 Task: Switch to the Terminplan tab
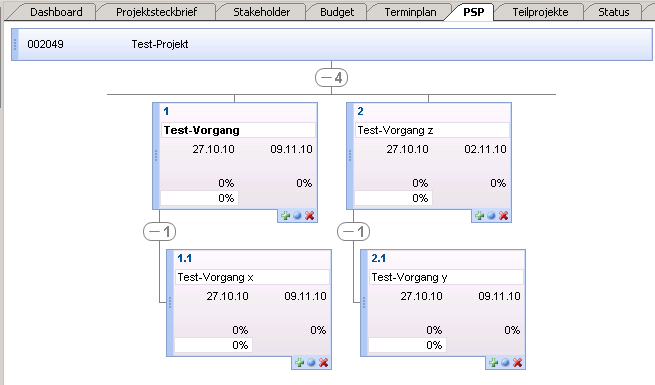point(410,12)
